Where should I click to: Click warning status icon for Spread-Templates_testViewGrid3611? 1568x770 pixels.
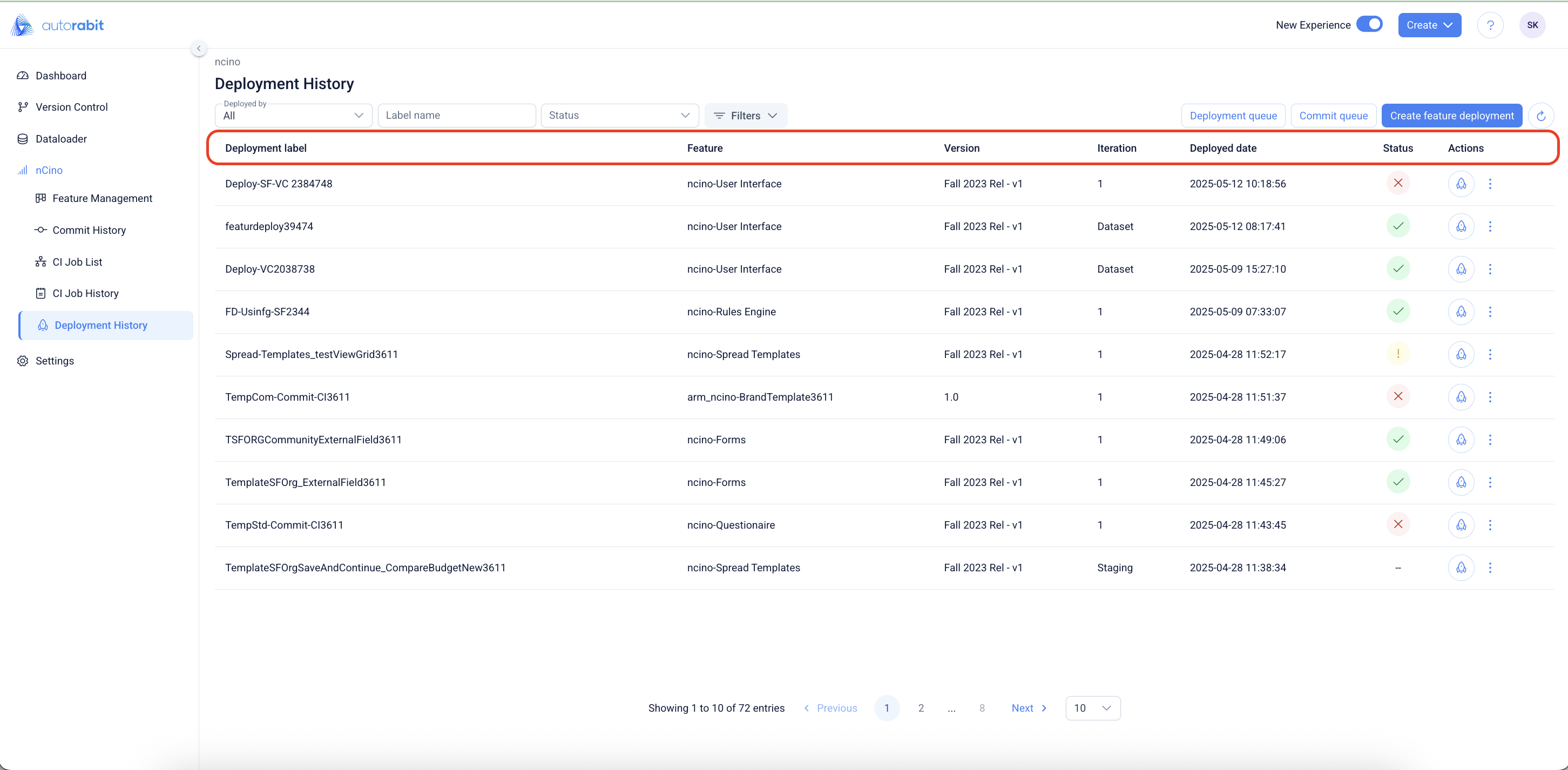[1398, 354]
